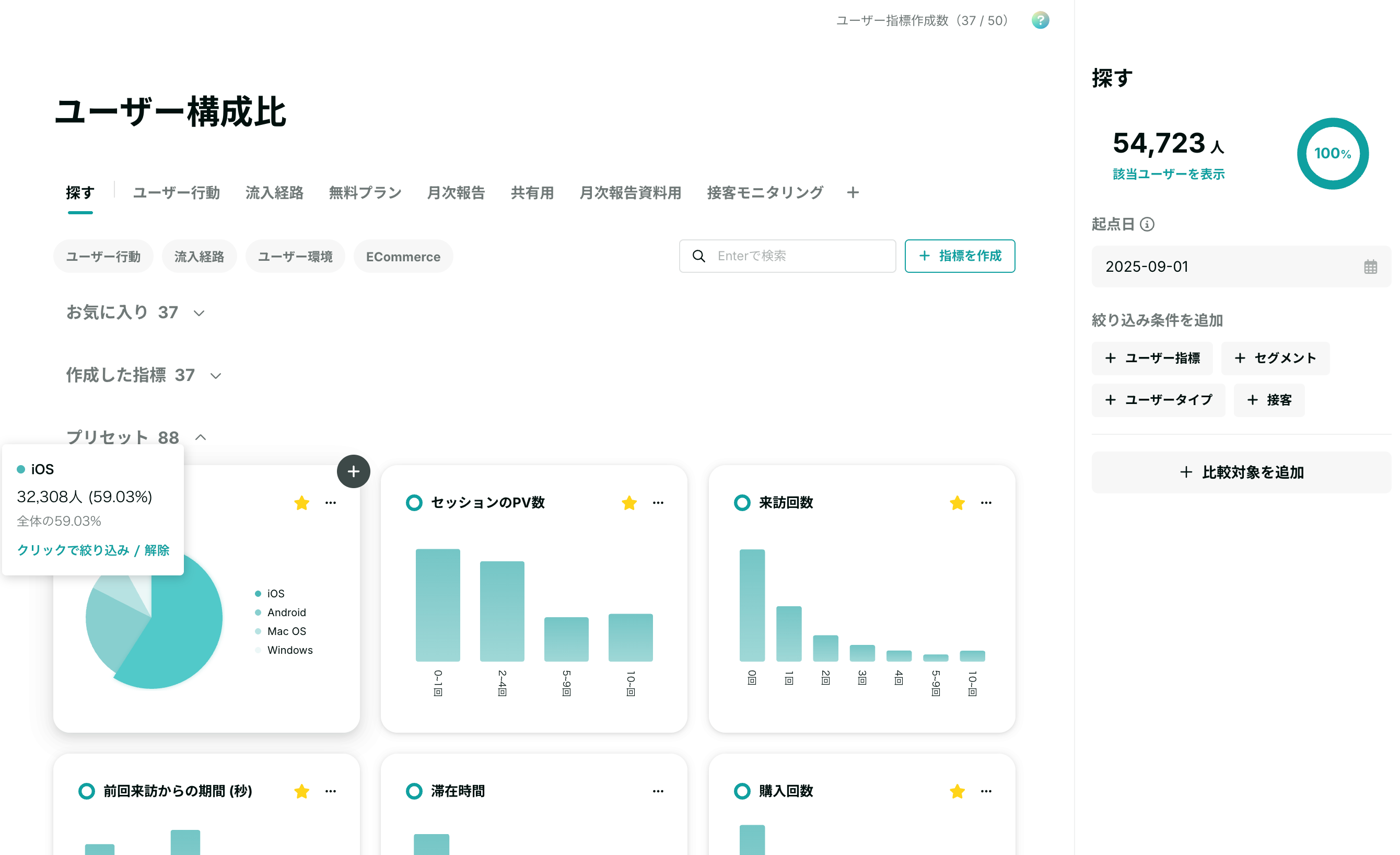Toggle favorite star on セッションのPV数 card
Image resolution: width=1400 pixels, height=855 pixels.
click(x=629, y=503)
